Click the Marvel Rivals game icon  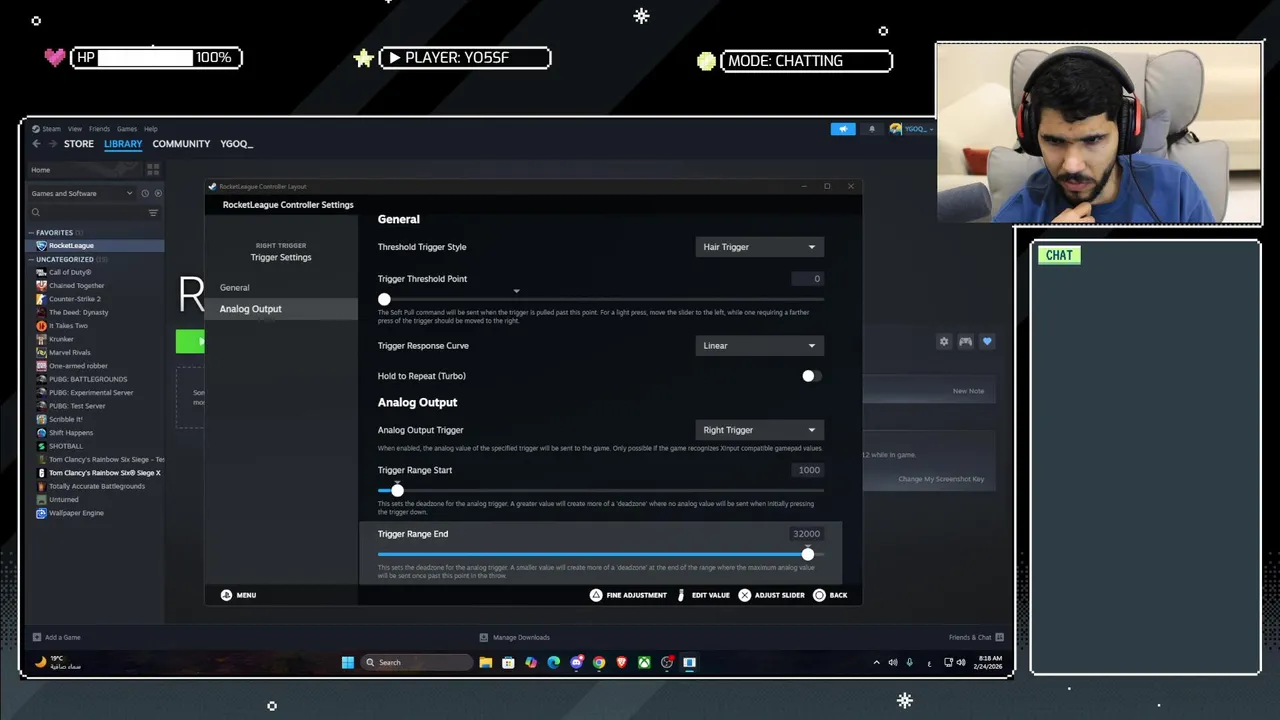(x=41, y=352)
